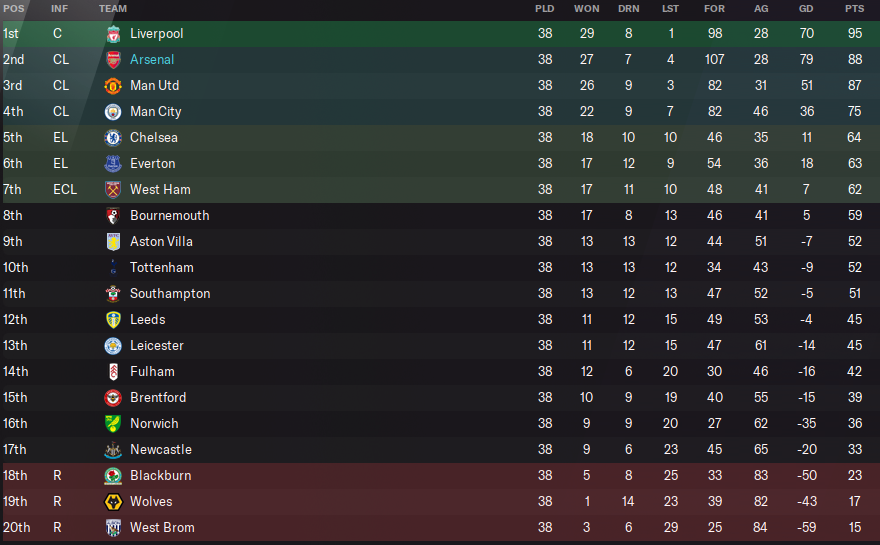Click the Everton crest icon
Screen dimensions: 880x545
113,164
